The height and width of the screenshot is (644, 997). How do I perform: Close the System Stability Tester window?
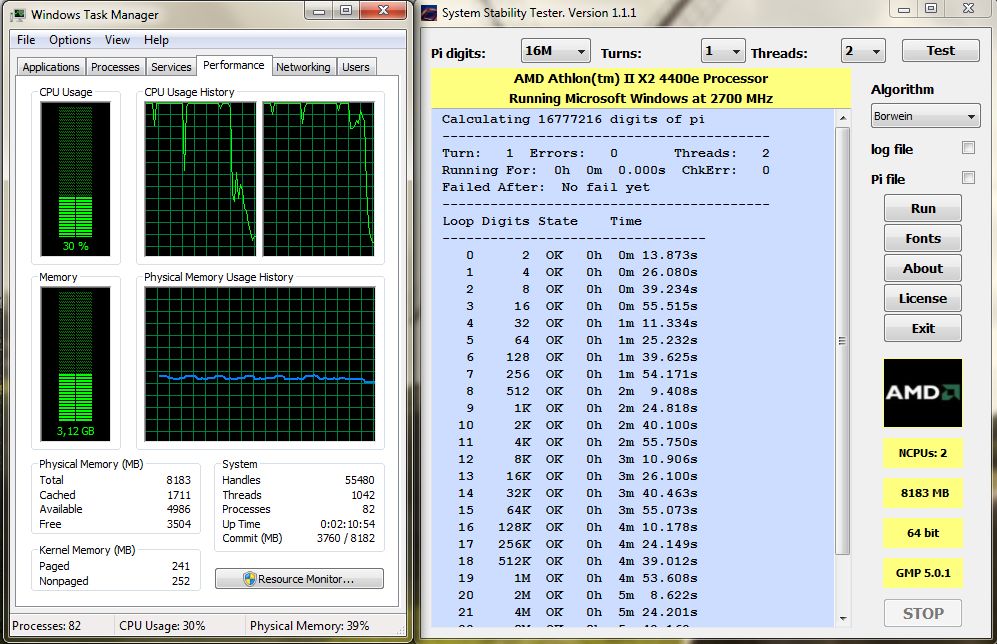pyautogui.click(x=968, y=10)
